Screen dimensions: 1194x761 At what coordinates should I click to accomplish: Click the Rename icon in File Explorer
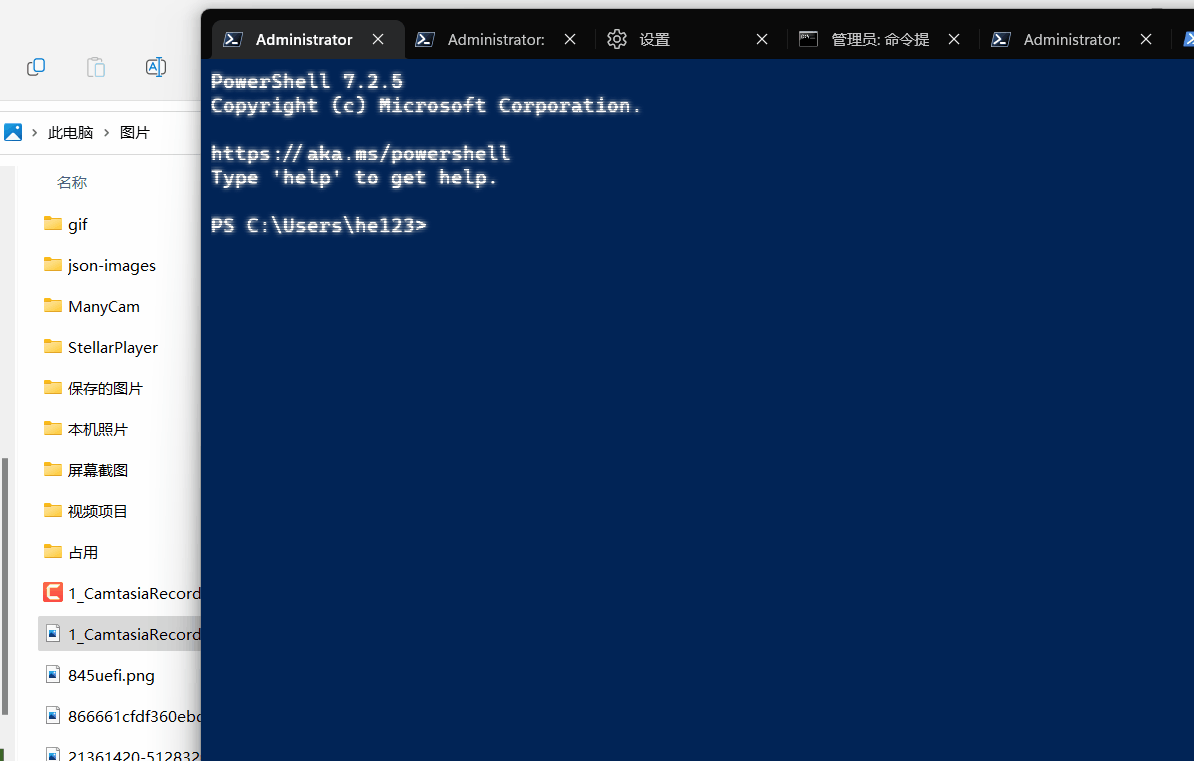click(156, 66)
